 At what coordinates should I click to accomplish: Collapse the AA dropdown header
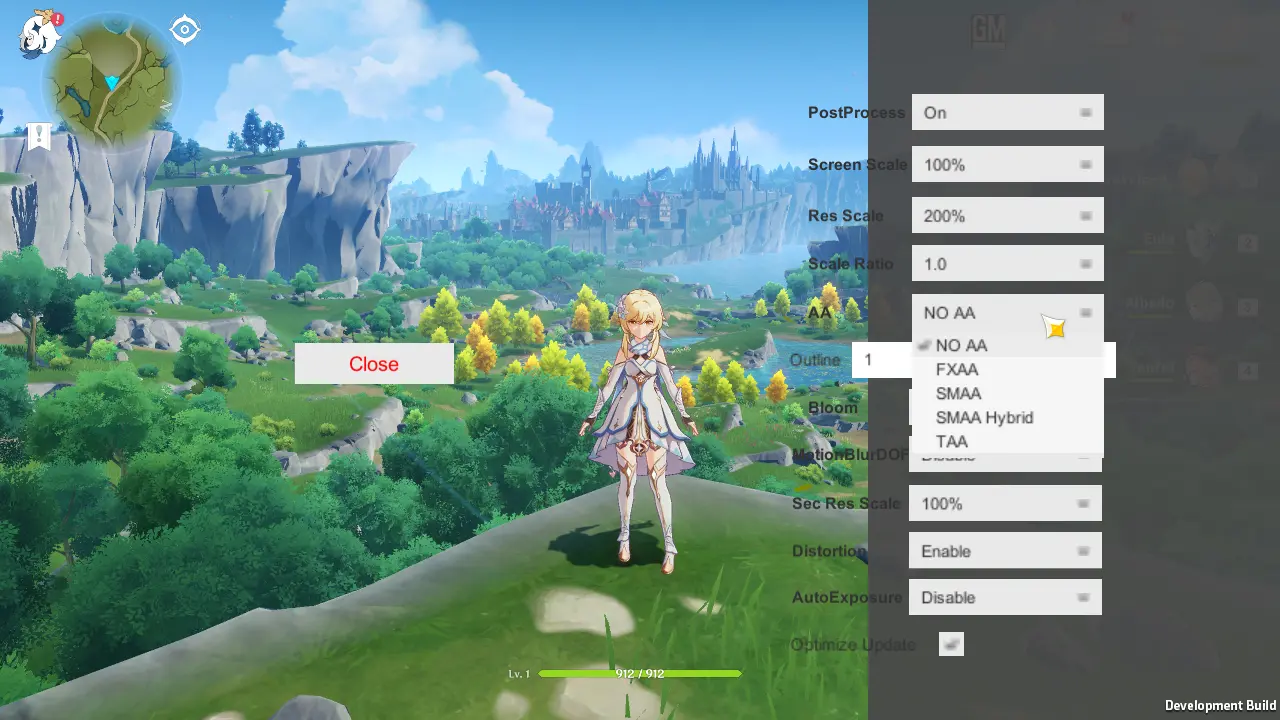1008,312
